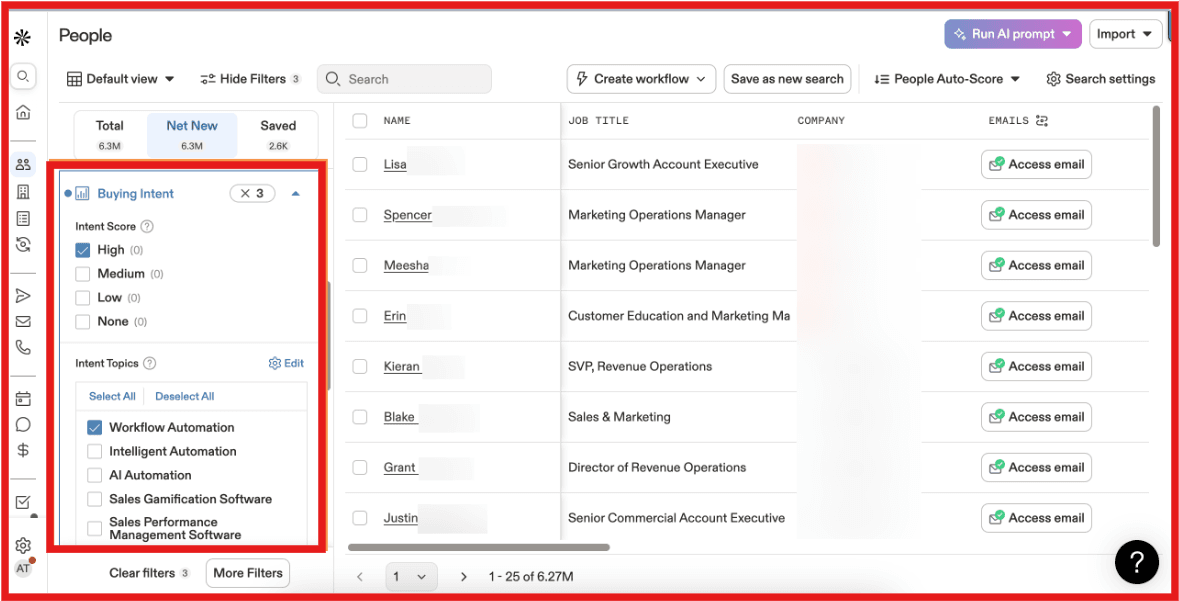Viewport: 1179px width, 601px height.
Task: Select the row checkbox for Lisa
Action: pyautogui.click(x=360, y=164)
